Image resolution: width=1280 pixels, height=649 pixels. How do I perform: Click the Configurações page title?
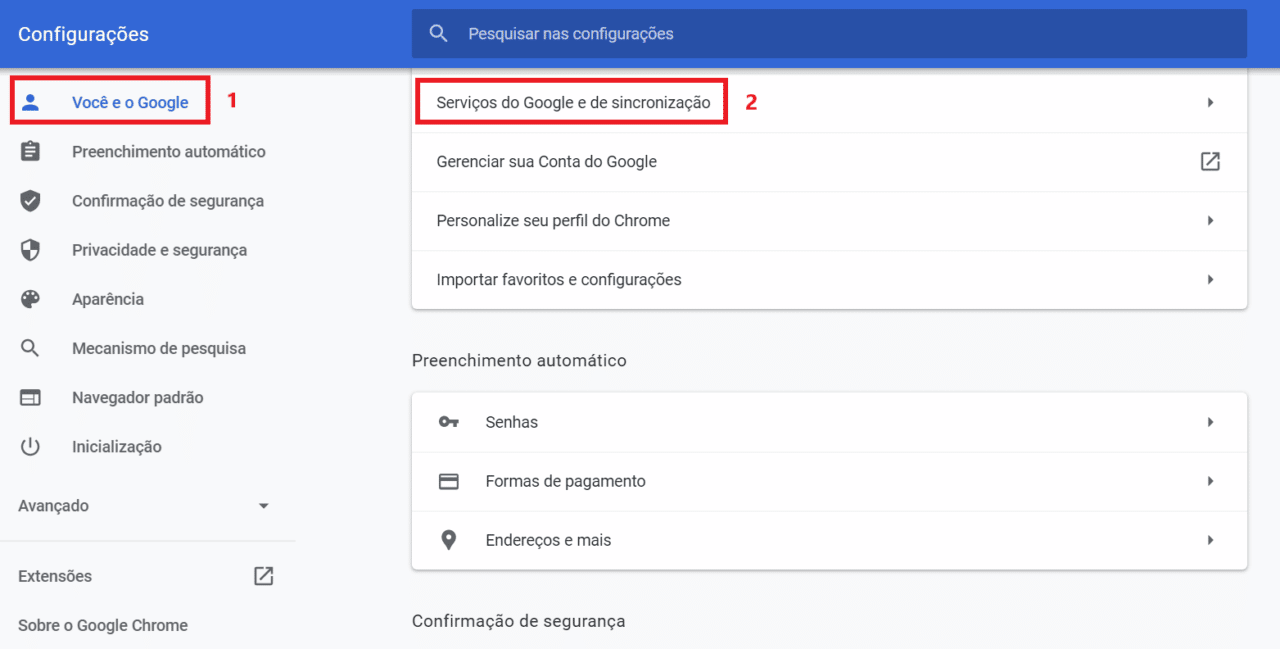point(83,34)
